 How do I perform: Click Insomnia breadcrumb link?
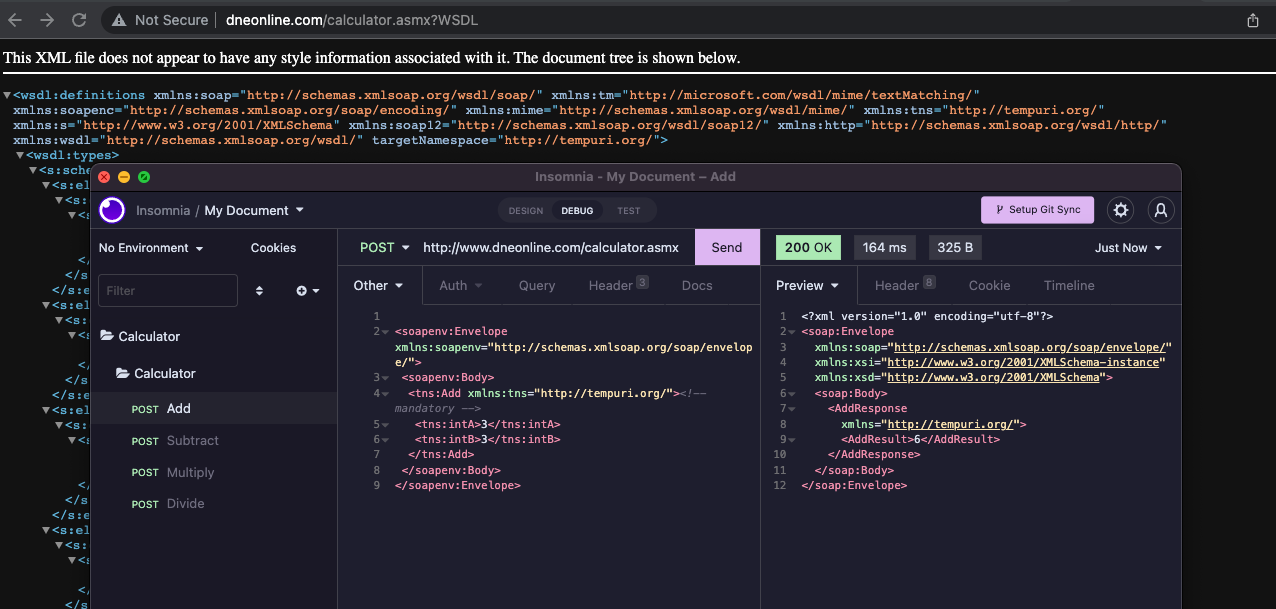tap(163, 211)
